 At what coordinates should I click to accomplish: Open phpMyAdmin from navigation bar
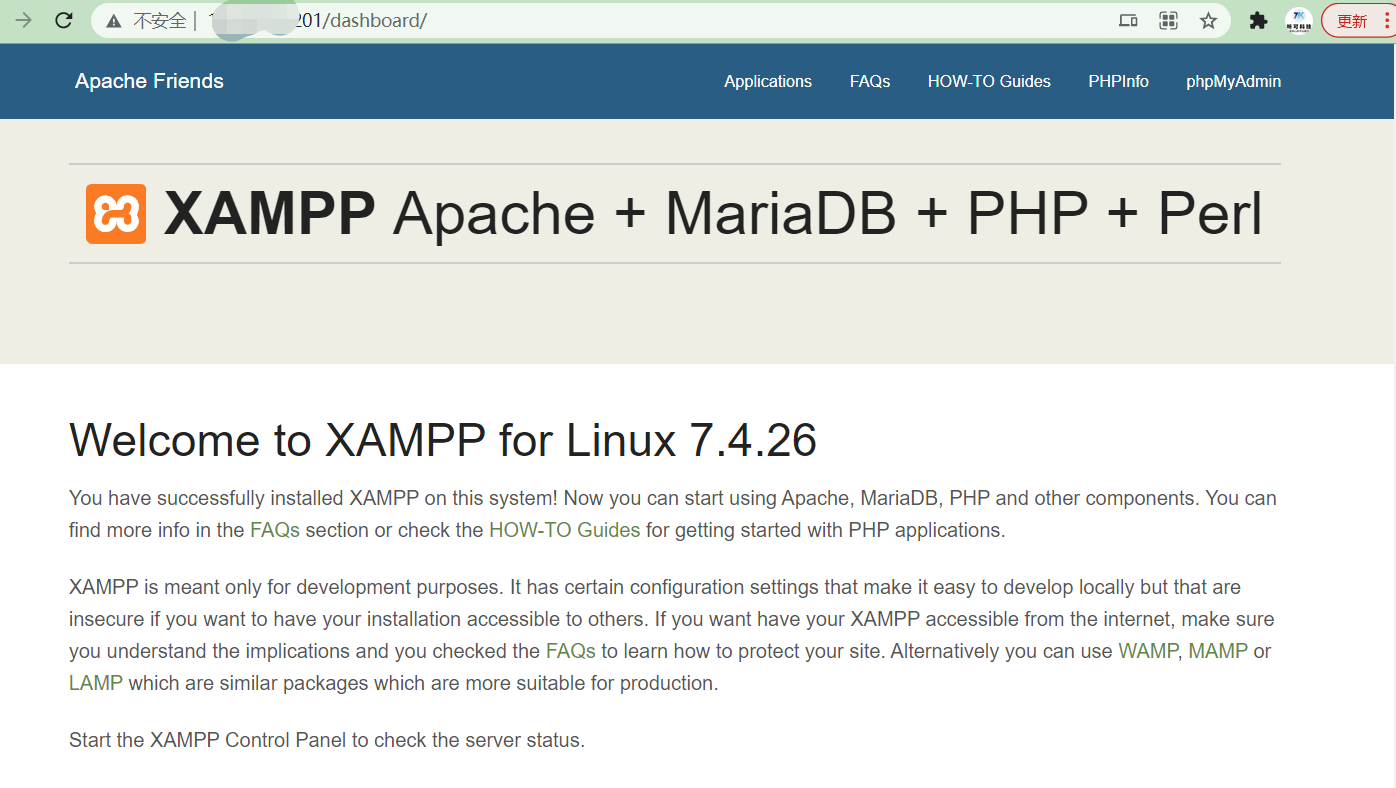[1233, 82]
